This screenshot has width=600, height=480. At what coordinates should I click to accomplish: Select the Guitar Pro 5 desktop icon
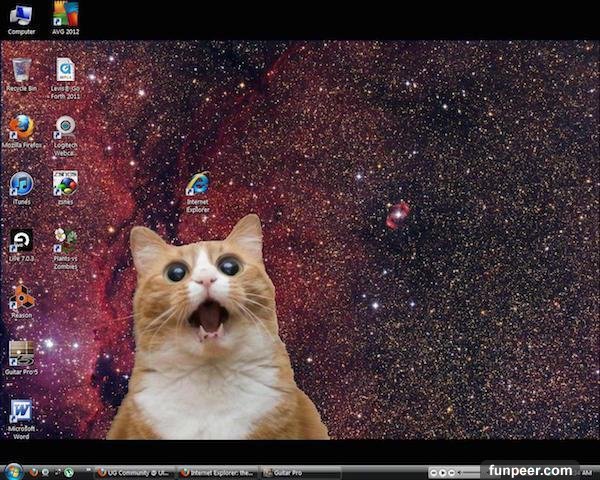[21, 354]
